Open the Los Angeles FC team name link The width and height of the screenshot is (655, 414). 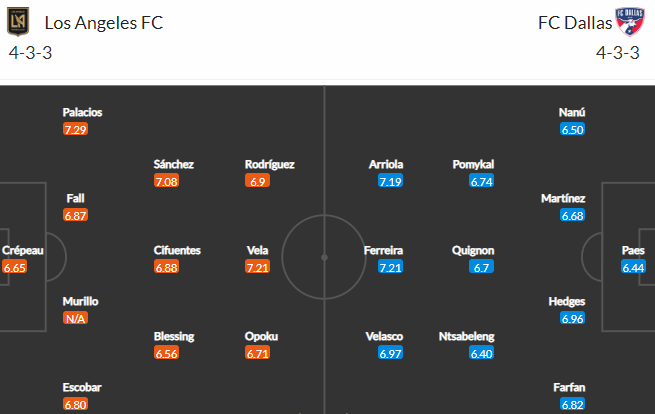104,23
